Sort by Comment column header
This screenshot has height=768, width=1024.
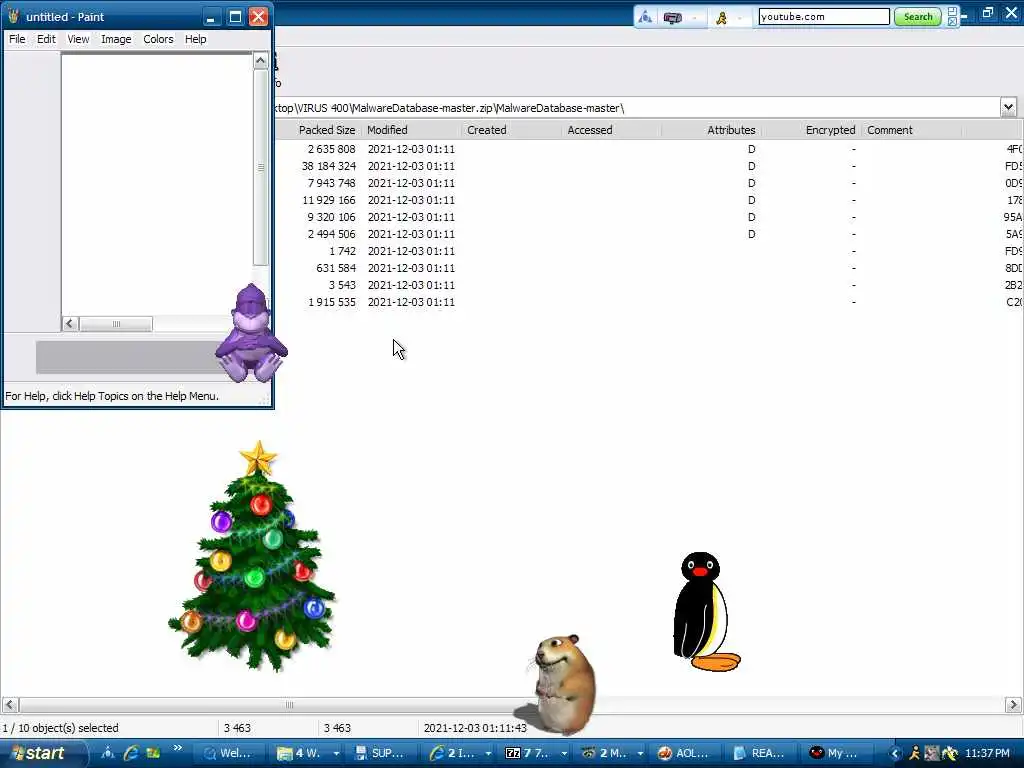point(889,130)
